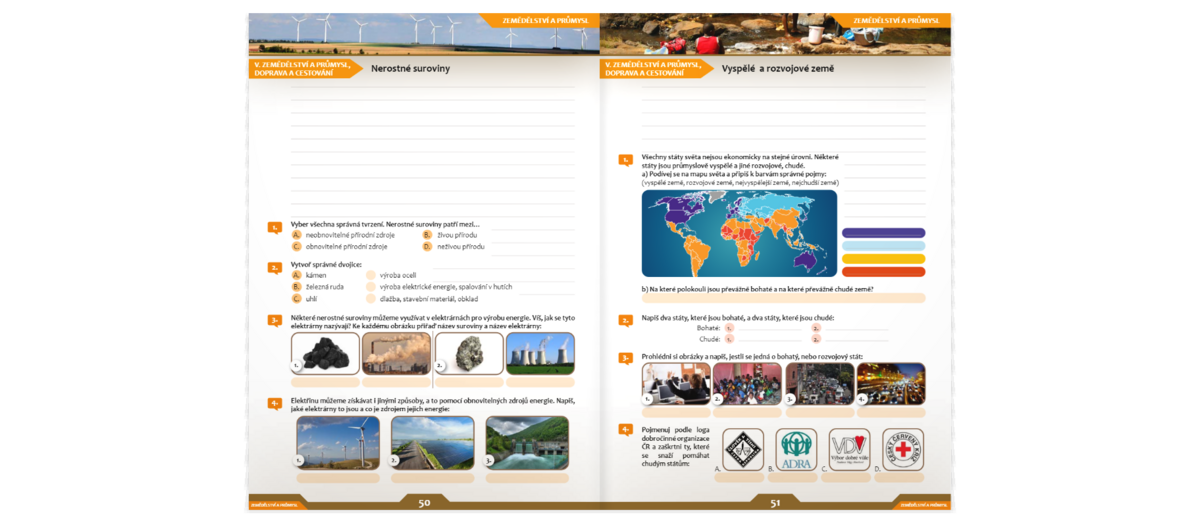Click the Český červený kříž logo
Viewport: 1200px width, 523px height.
coord(903,450)
